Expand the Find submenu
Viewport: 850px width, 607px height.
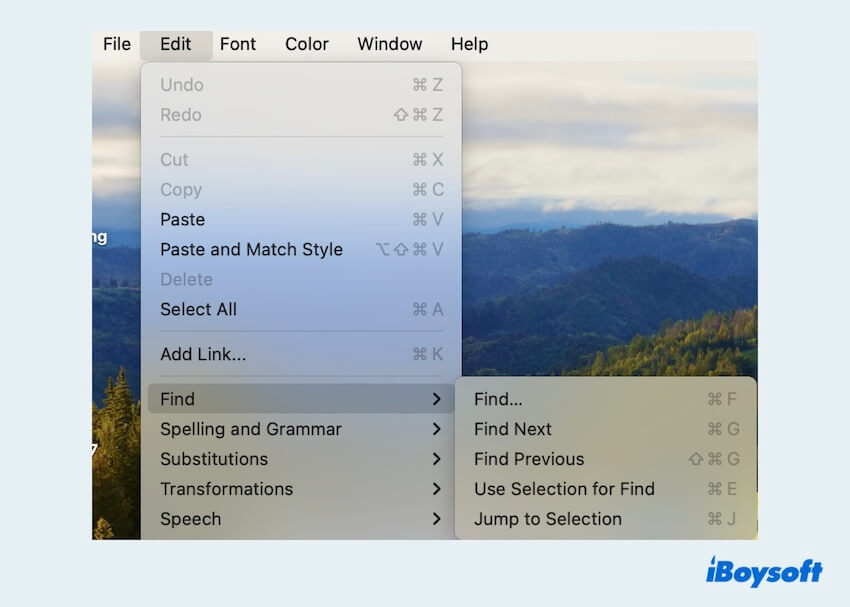click(177, 398)
